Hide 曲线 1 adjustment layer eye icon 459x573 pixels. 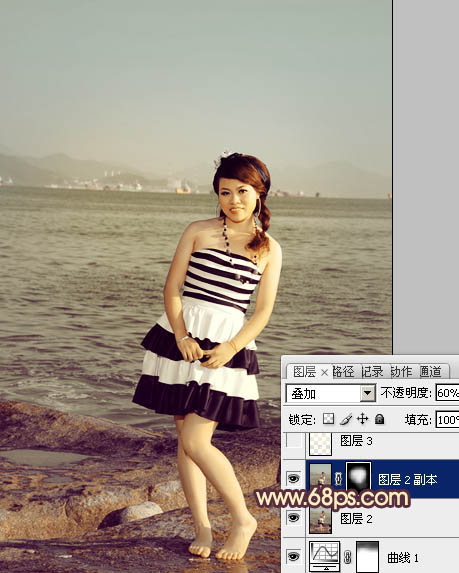click(x=293, y=556)
